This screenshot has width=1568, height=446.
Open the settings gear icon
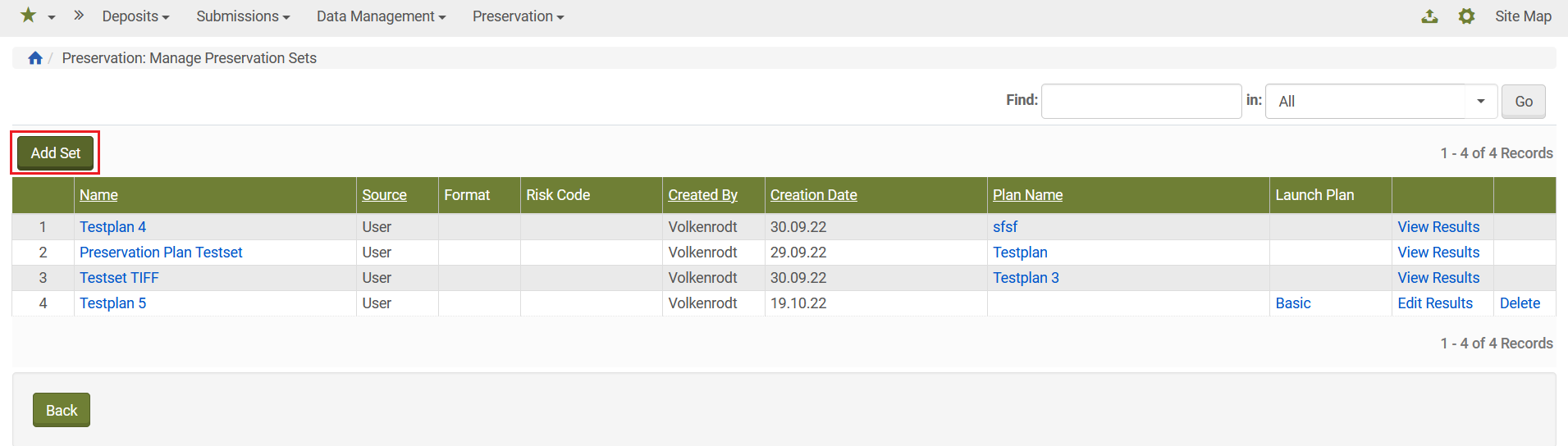click(x=1466, y=16)
